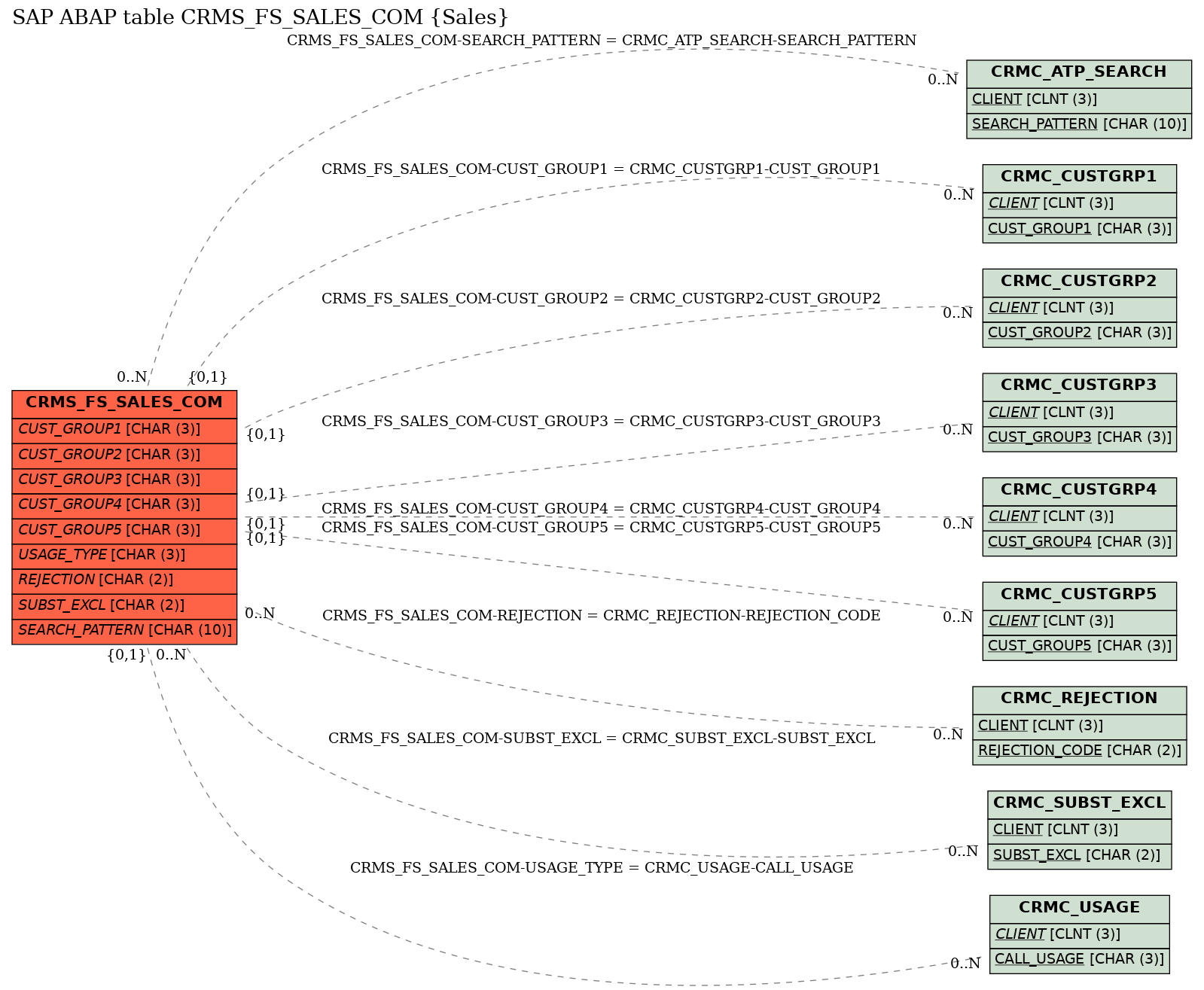Select SUBST_EXCL field in CRMS_FS_SALES_COM

pos(124,605)
